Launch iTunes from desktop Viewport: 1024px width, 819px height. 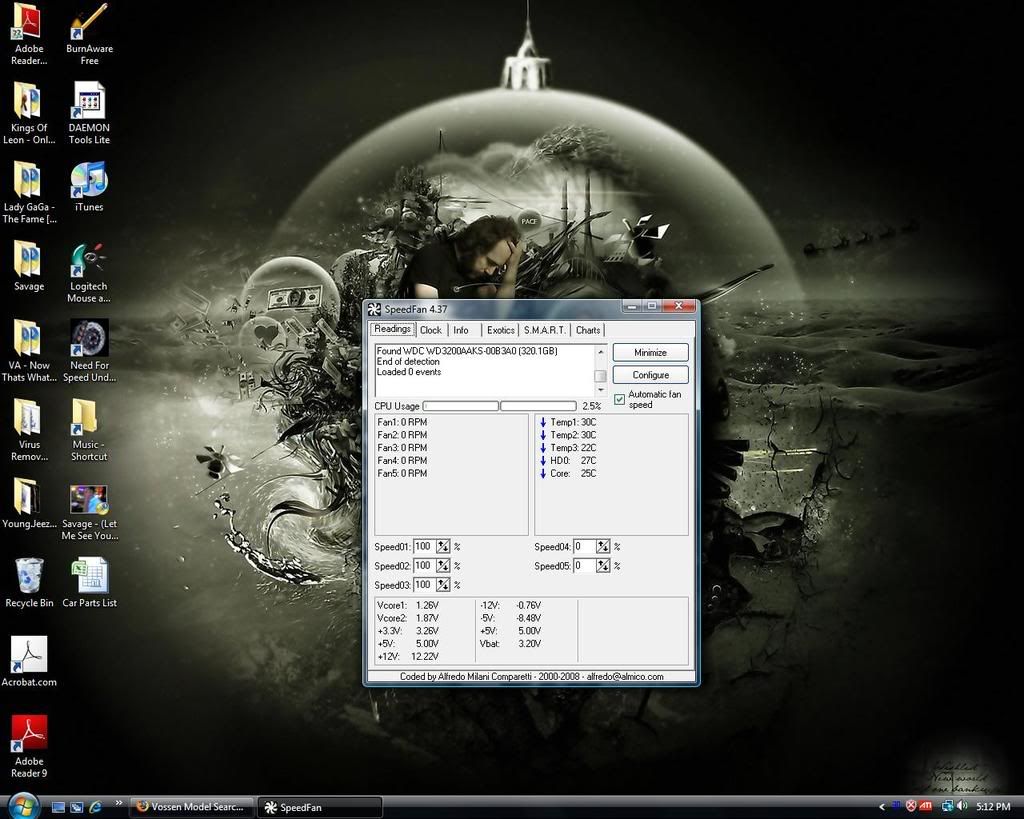point(89,187)
